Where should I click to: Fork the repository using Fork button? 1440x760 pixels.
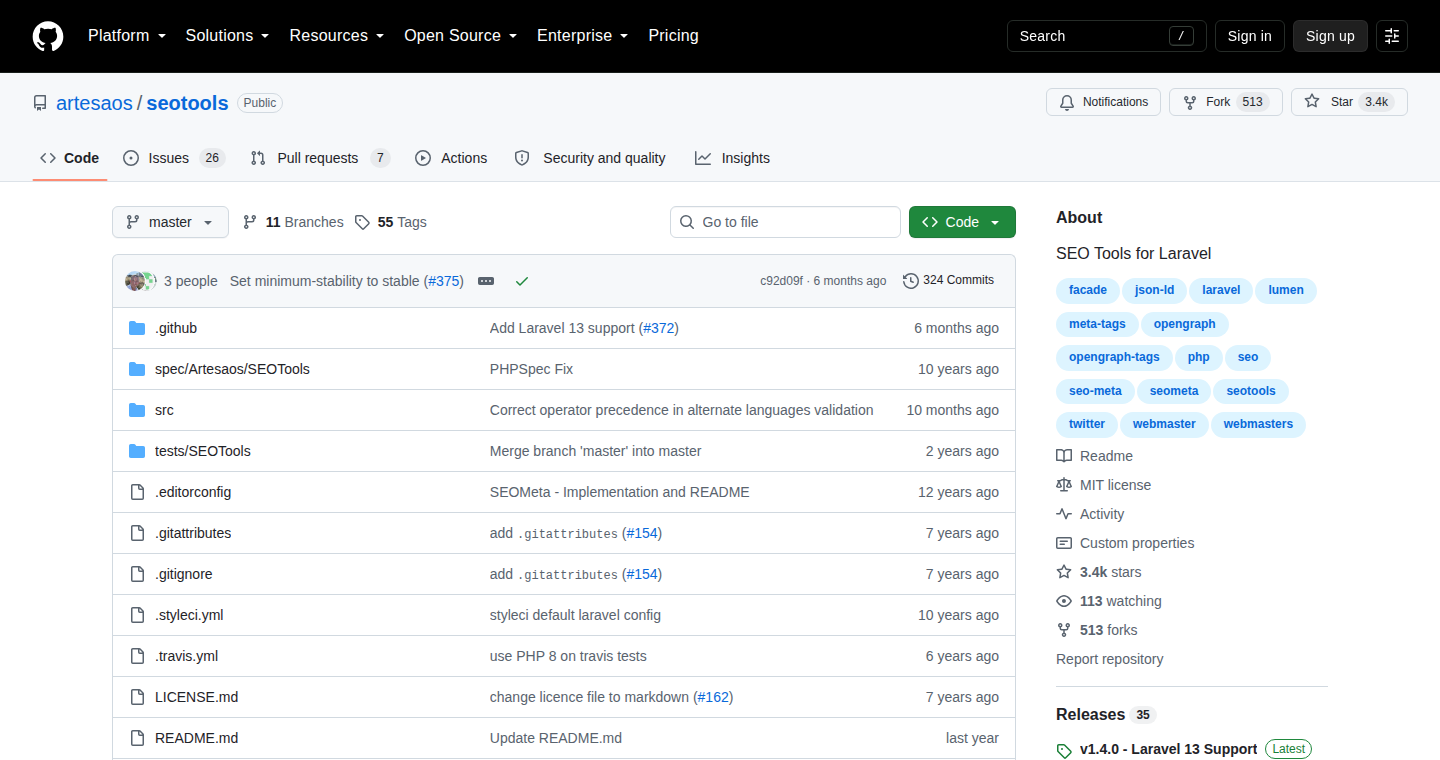coord(1225,102)
